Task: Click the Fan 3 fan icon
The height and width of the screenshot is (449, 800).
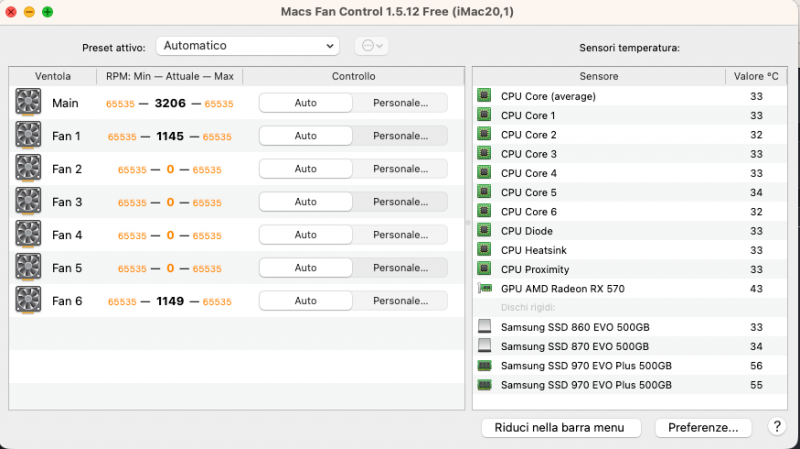Action: click(29, 202)
